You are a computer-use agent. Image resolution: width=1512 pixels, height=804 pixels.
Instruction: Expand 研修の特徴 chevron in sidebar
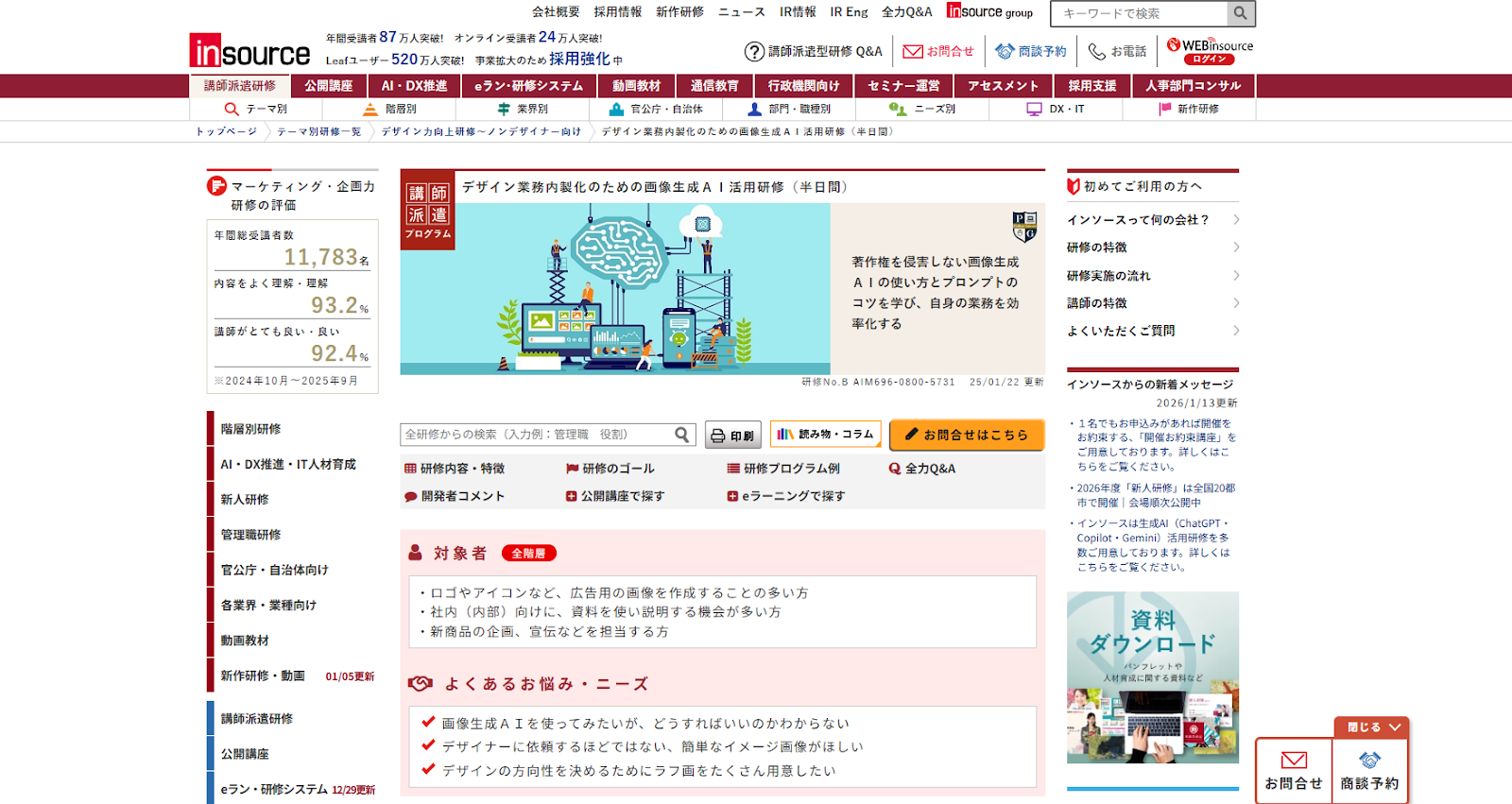click(x=1236, y=248)
